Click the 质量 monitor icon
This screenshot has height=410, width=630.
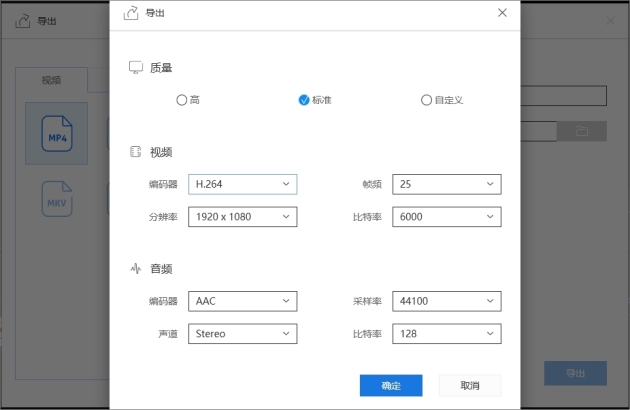[x=136, y=68]
